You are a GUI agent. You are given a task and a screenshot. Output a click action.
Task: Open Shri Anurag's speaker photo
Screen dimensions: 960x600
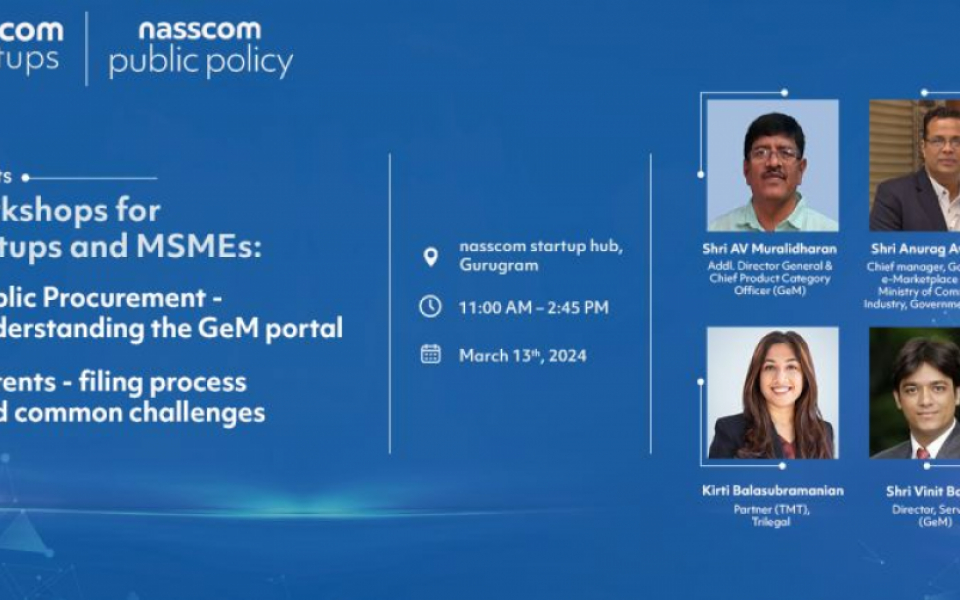click(915, 165)
